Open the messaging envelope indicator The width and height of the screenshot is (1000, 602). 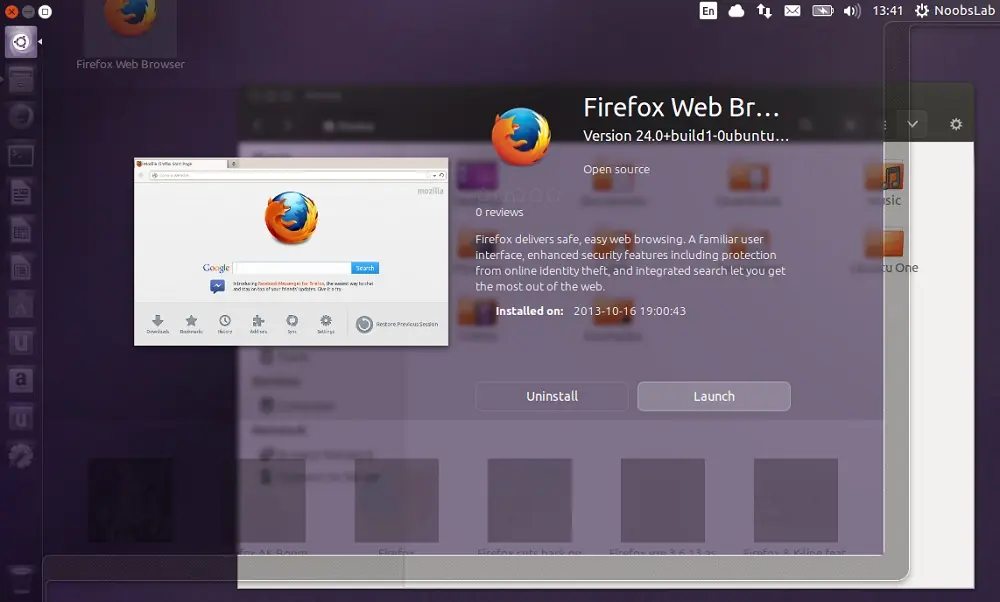pyautogui.click(x=792, y=11)
